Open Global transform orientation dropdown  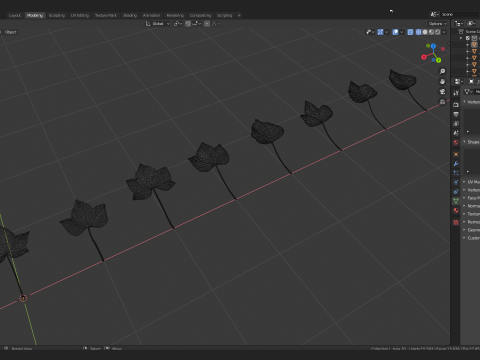[158, 24]
